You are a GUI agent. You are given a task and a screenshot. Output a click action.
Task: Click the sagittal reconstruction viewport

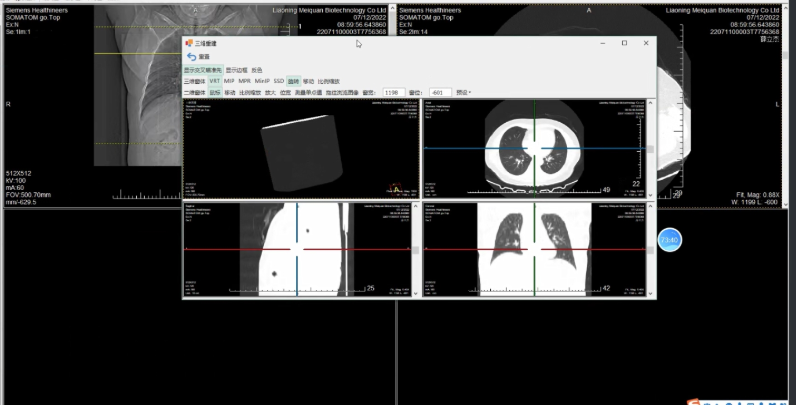(x=297, y=249)
